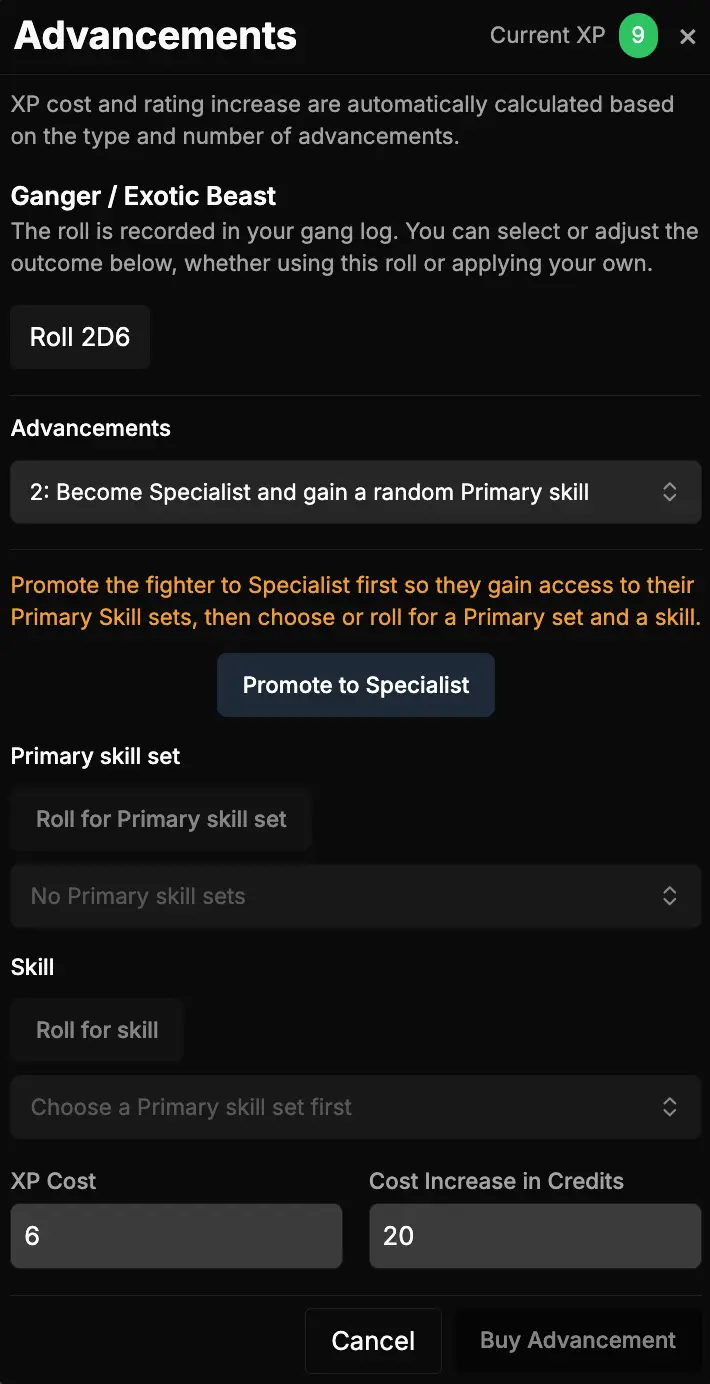The height and width of the screenshot is (1384, 710).
Task: Click the Ganger / Exotic Beast heading
Action: click(x=144, y=196)
